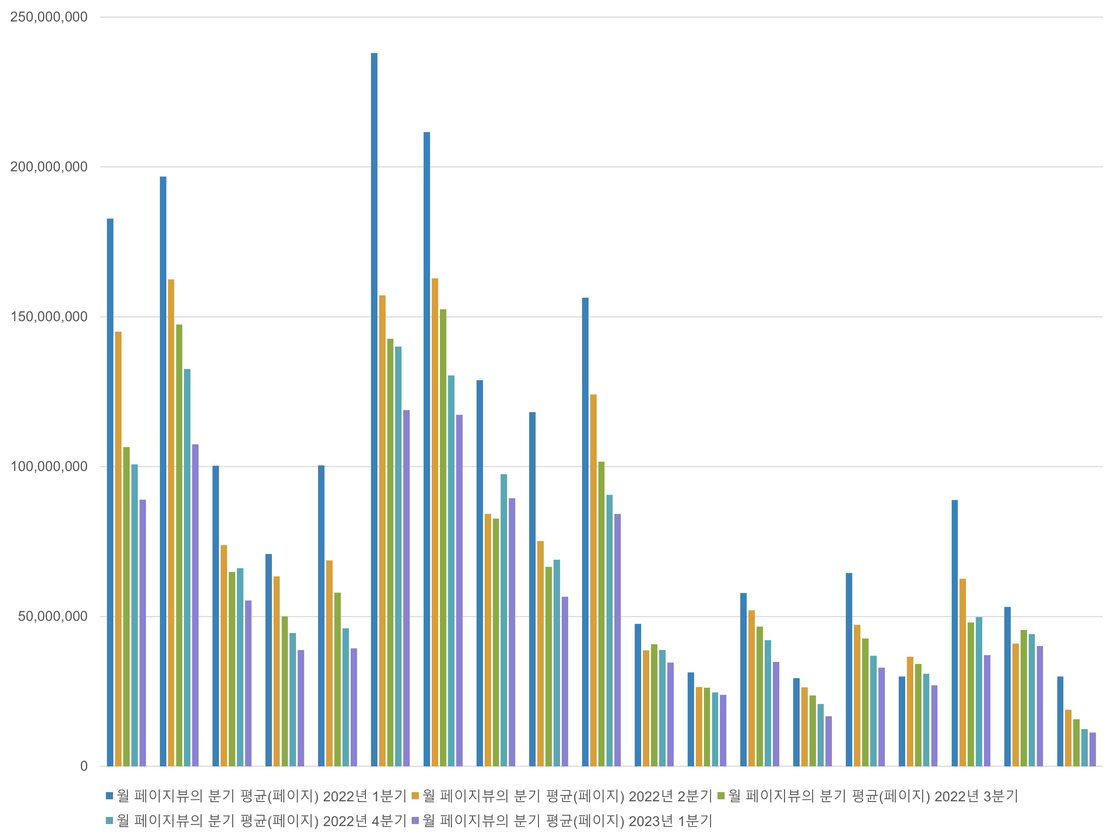Click the rightmost purple bar
Screen dimensions: 1120x840
click(1093, 749)
